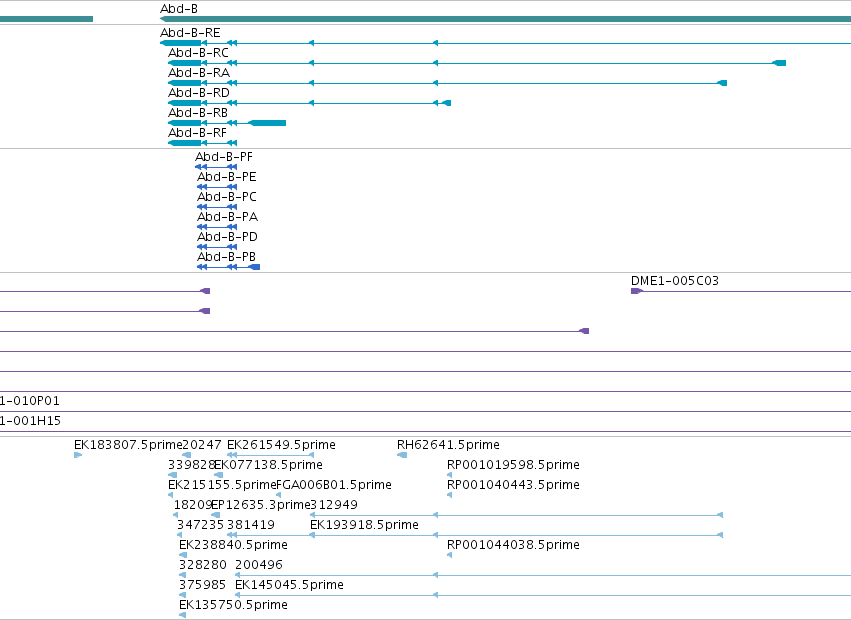Open the 1-001H15 clone label
Viewport: 851px width, 620px height.
30,421
